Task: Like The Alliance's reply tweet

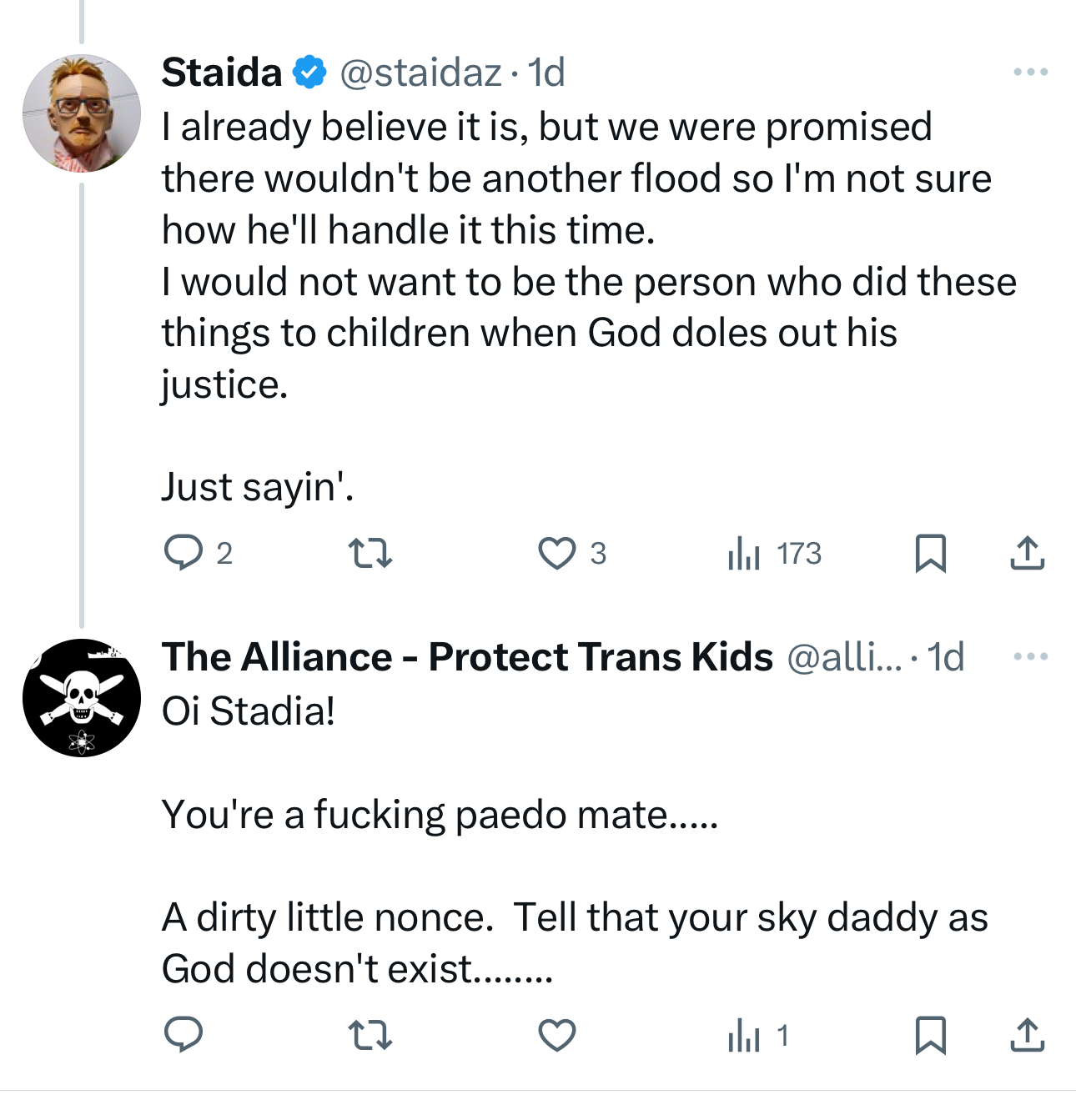Action: pos(556,1035)
